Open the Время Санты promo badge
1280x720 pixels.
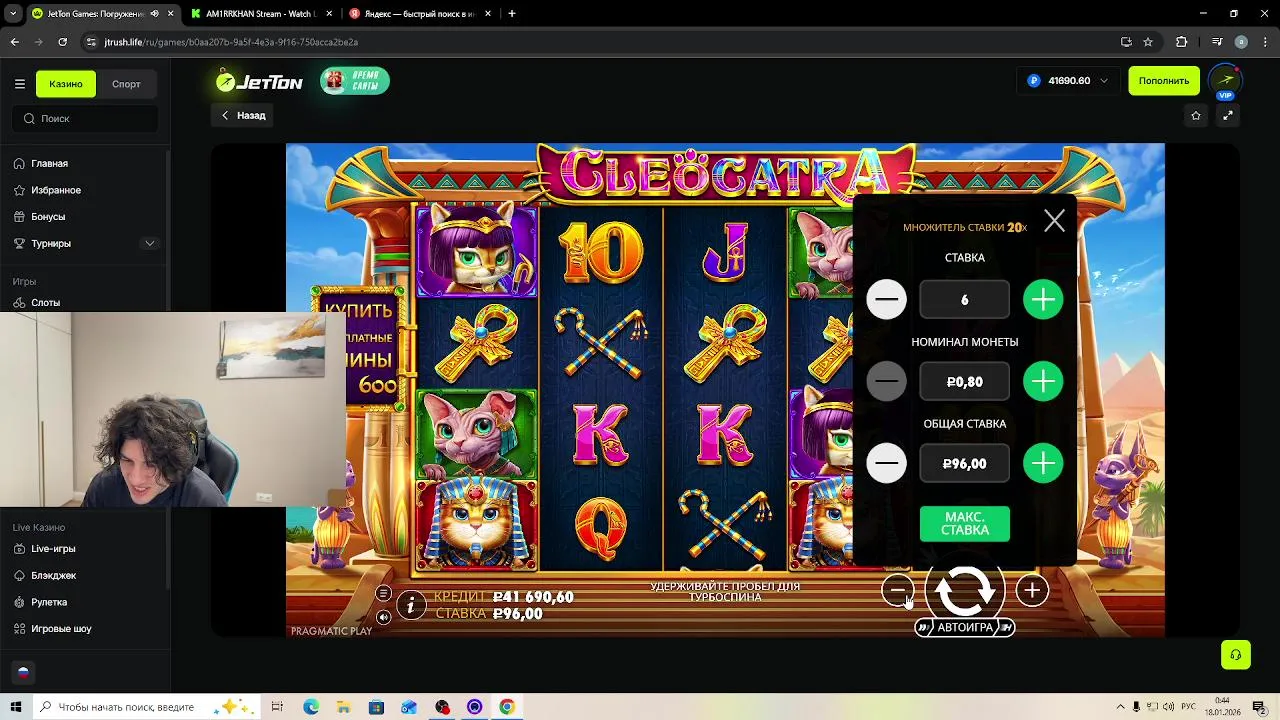click(355, 81)
